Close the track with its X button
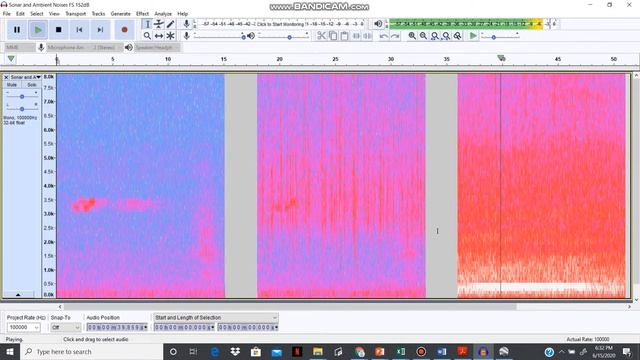 click(6, 77)
